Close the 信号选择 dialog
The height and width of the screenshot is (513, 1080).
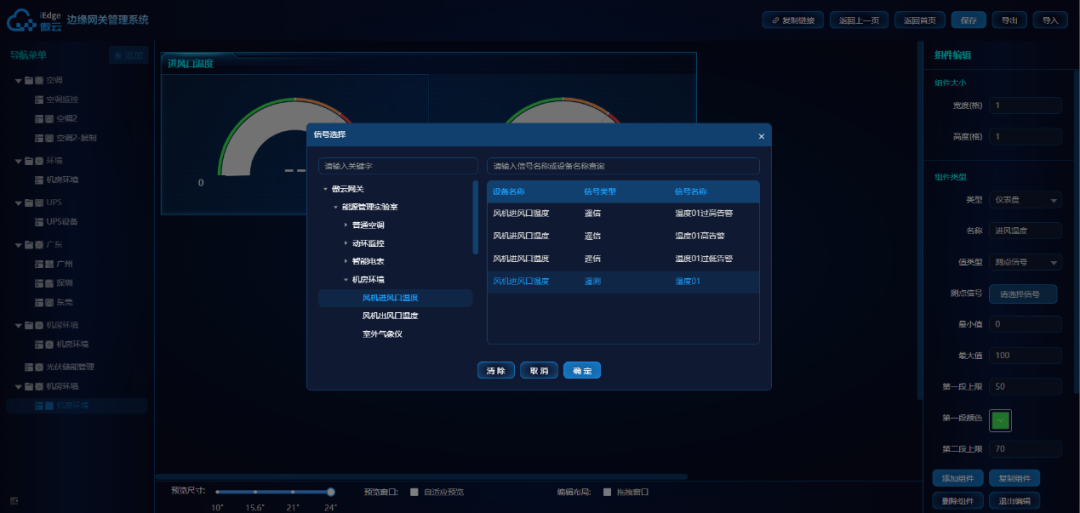click(x=761, y=136)
